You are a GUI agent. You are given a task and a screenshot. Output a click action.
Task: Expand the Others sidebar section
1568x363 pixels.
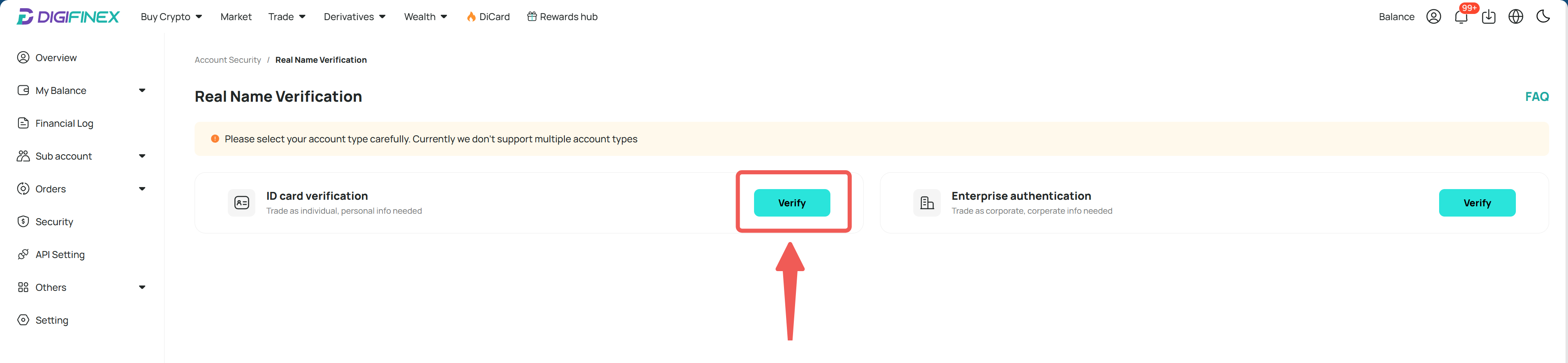(x=82, y=287)
